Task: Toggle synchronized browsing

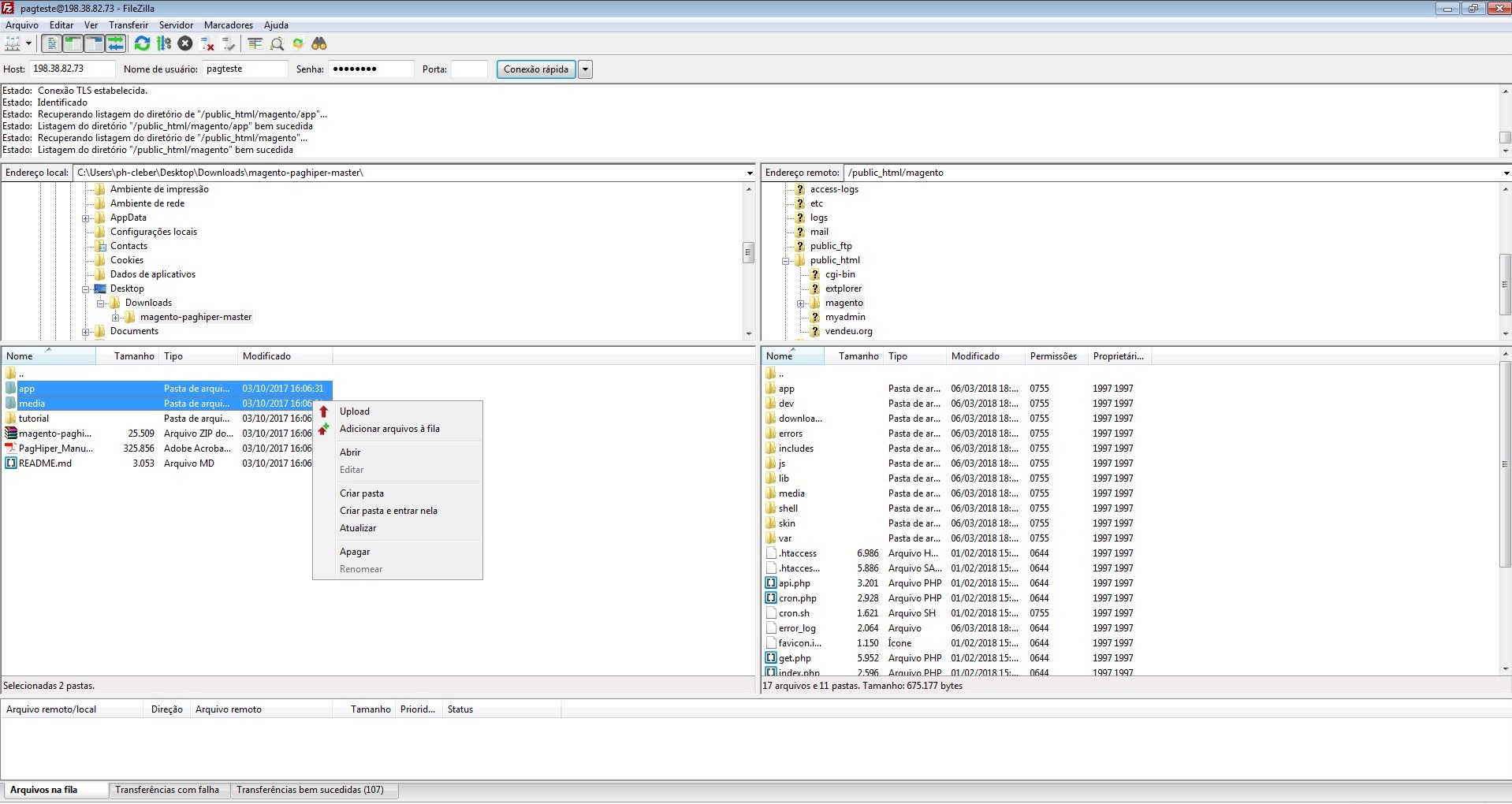Action: [298, 43]
